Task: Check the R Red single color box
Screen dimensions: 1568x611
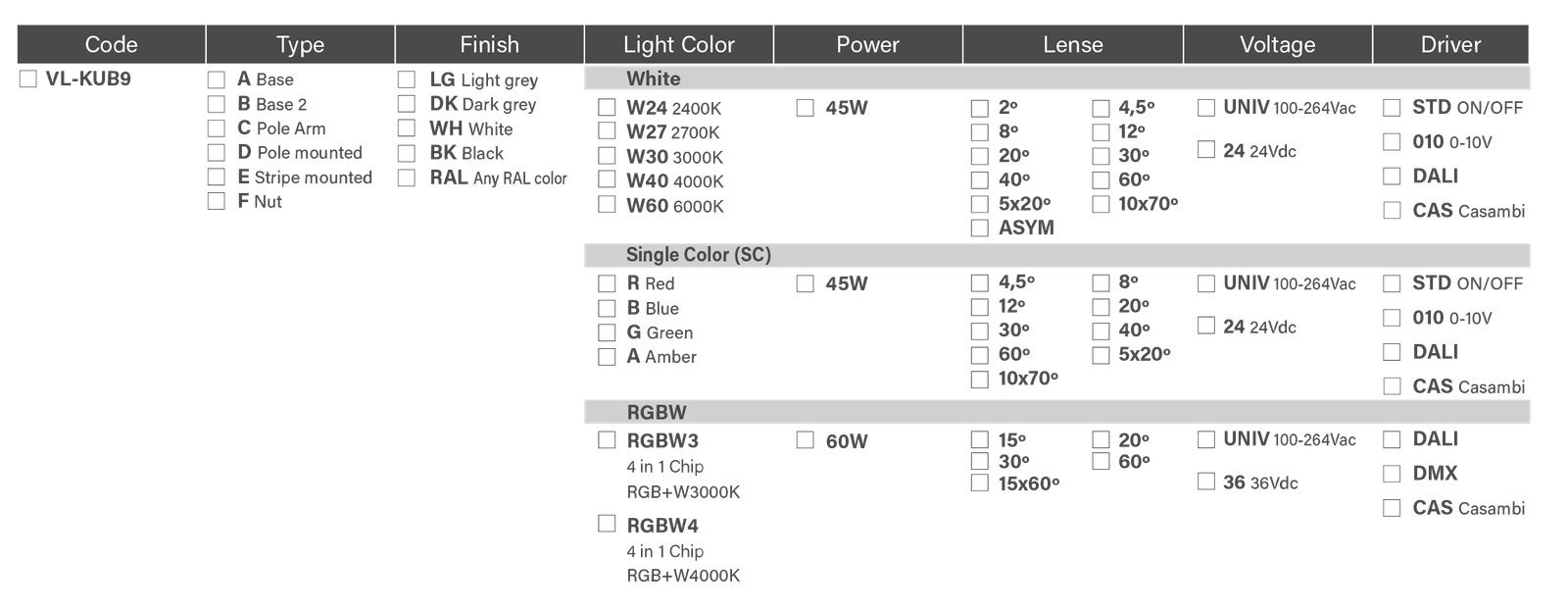Action: point(607,283)
